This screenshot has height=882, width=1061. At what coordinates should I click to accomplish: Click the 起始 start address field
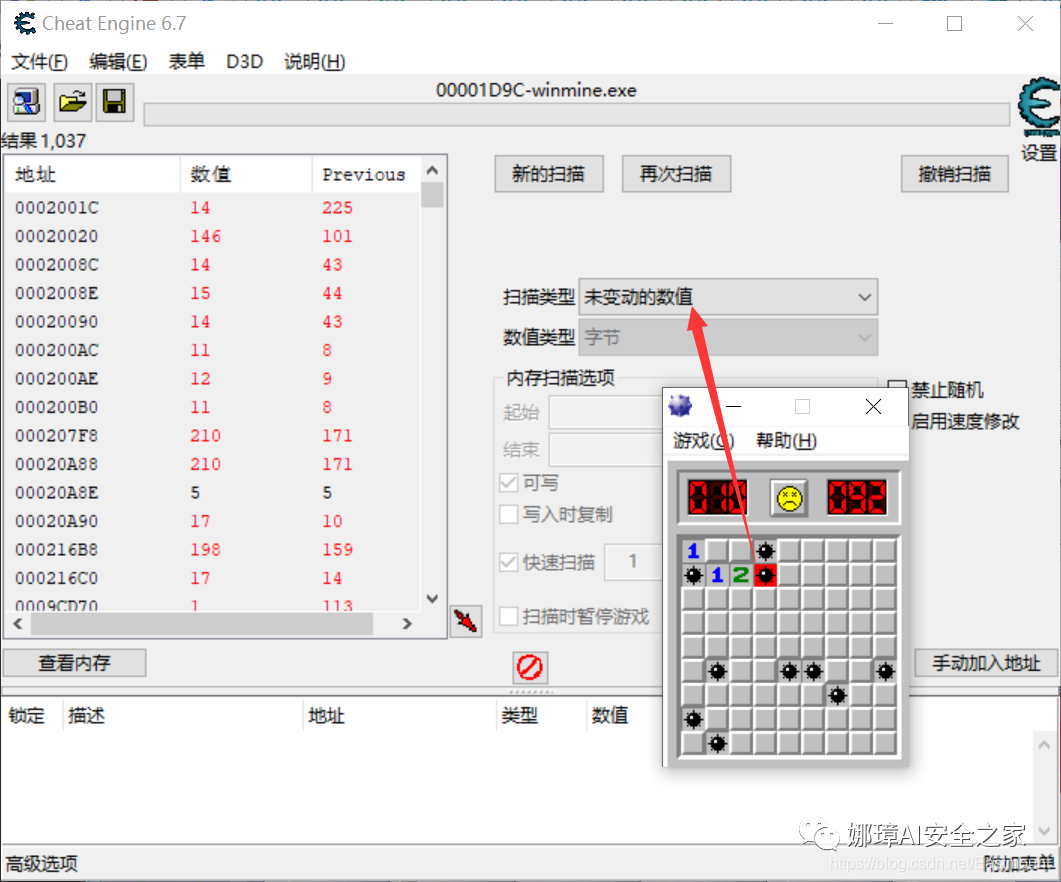point(606,412)
